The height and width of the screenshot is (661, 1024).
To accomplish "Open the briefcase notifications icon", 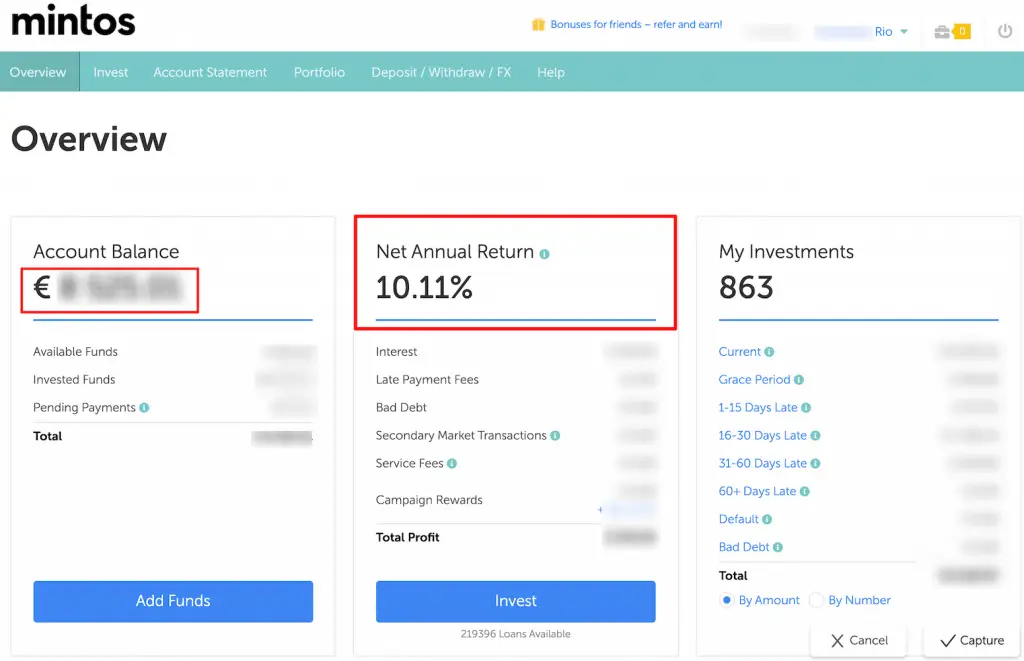I will coord(941,30).
